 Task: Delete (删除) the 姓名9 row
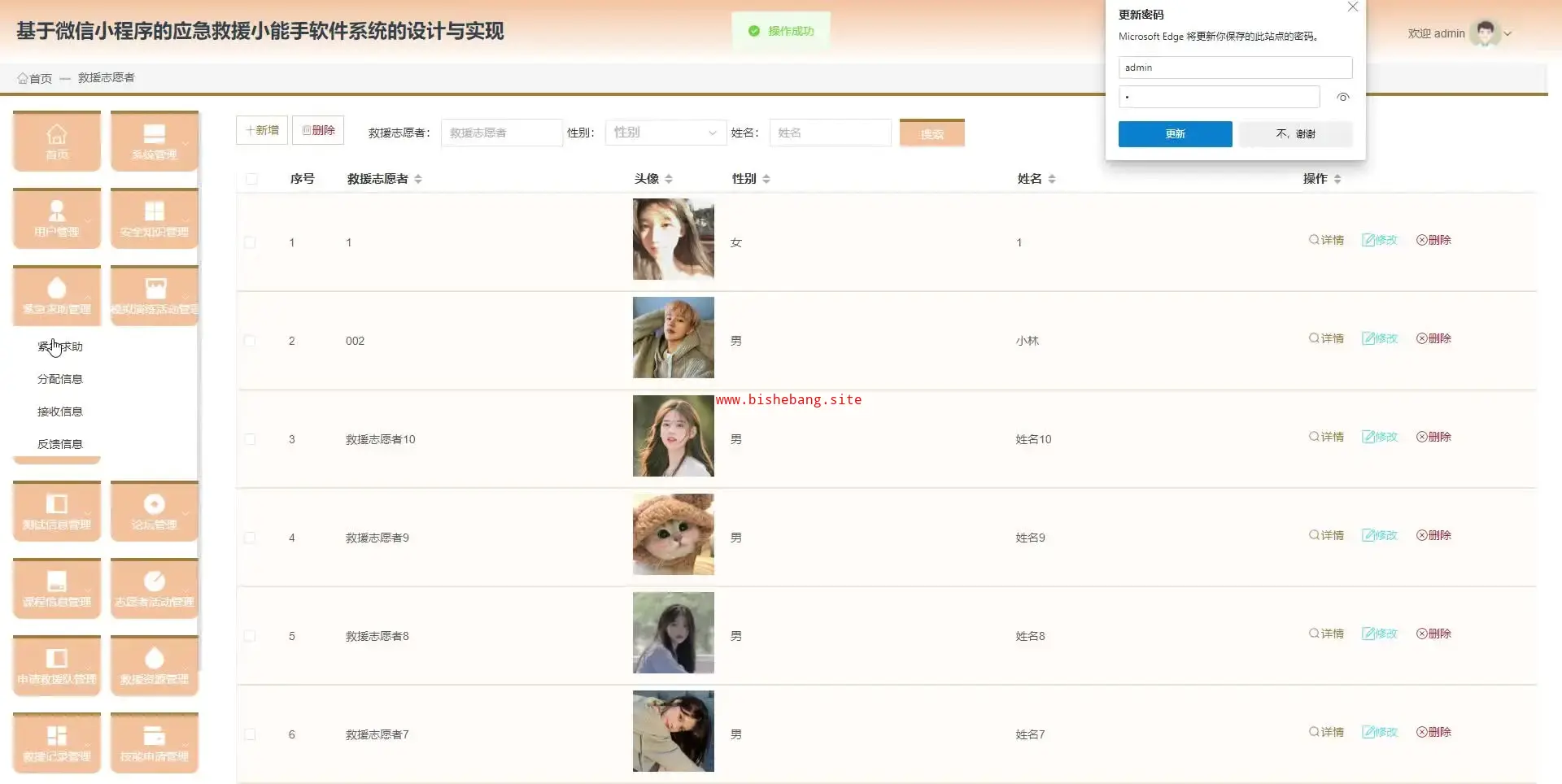point(1433,535)
